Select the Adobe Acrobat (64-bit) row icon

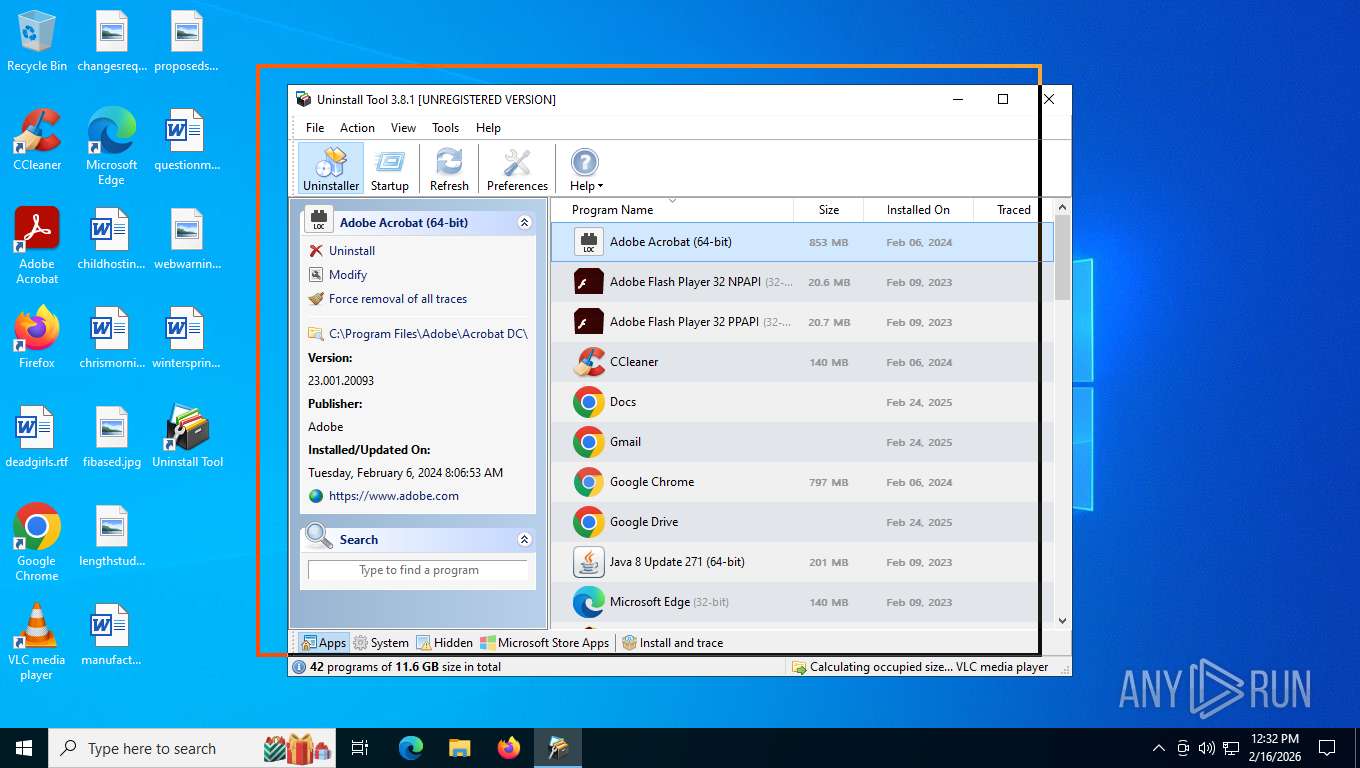pyautogui.click(x=589, y=242)
